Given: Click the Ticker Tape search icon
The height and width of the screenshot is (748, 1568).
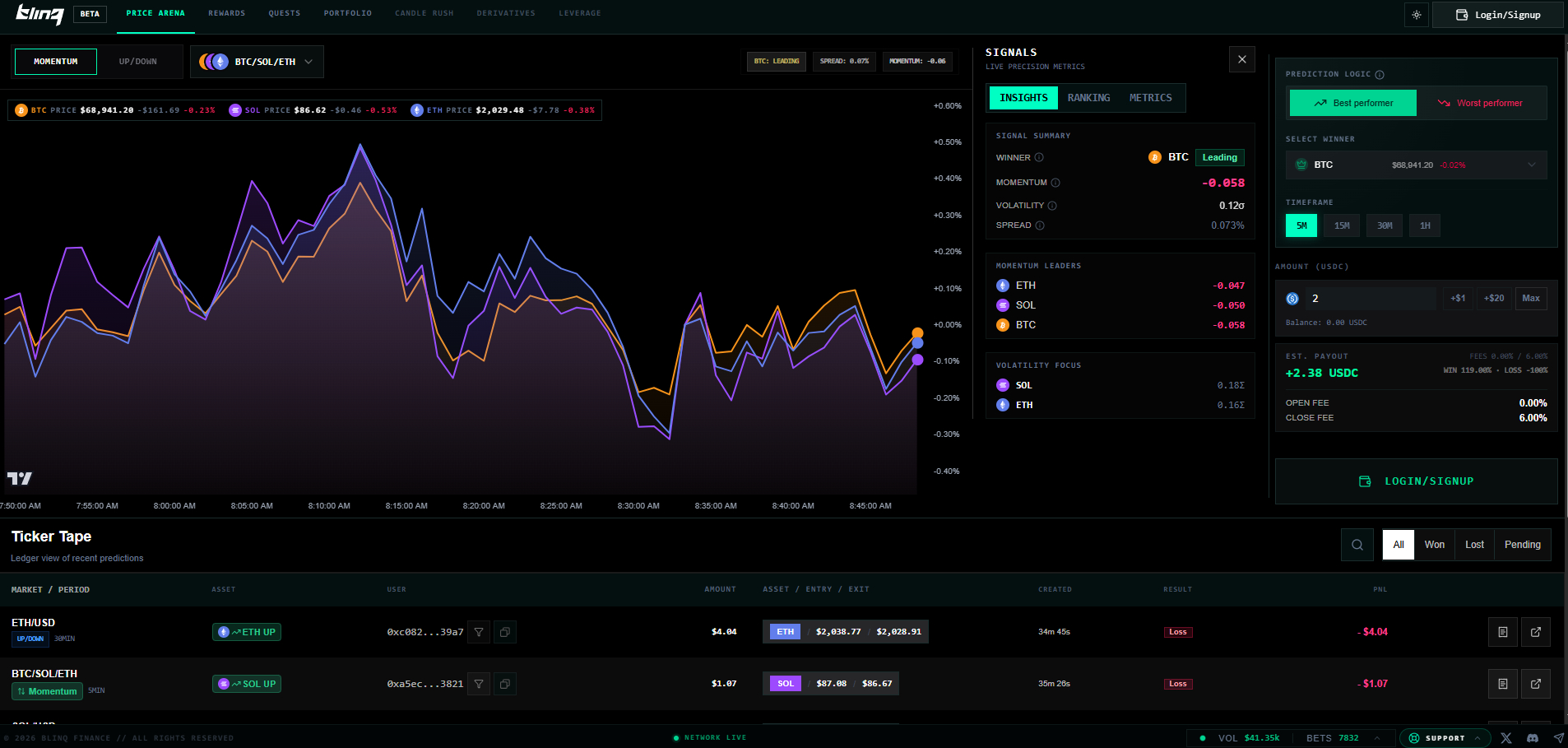Looking at the screenshot, I should click(x=1357, y=545).
